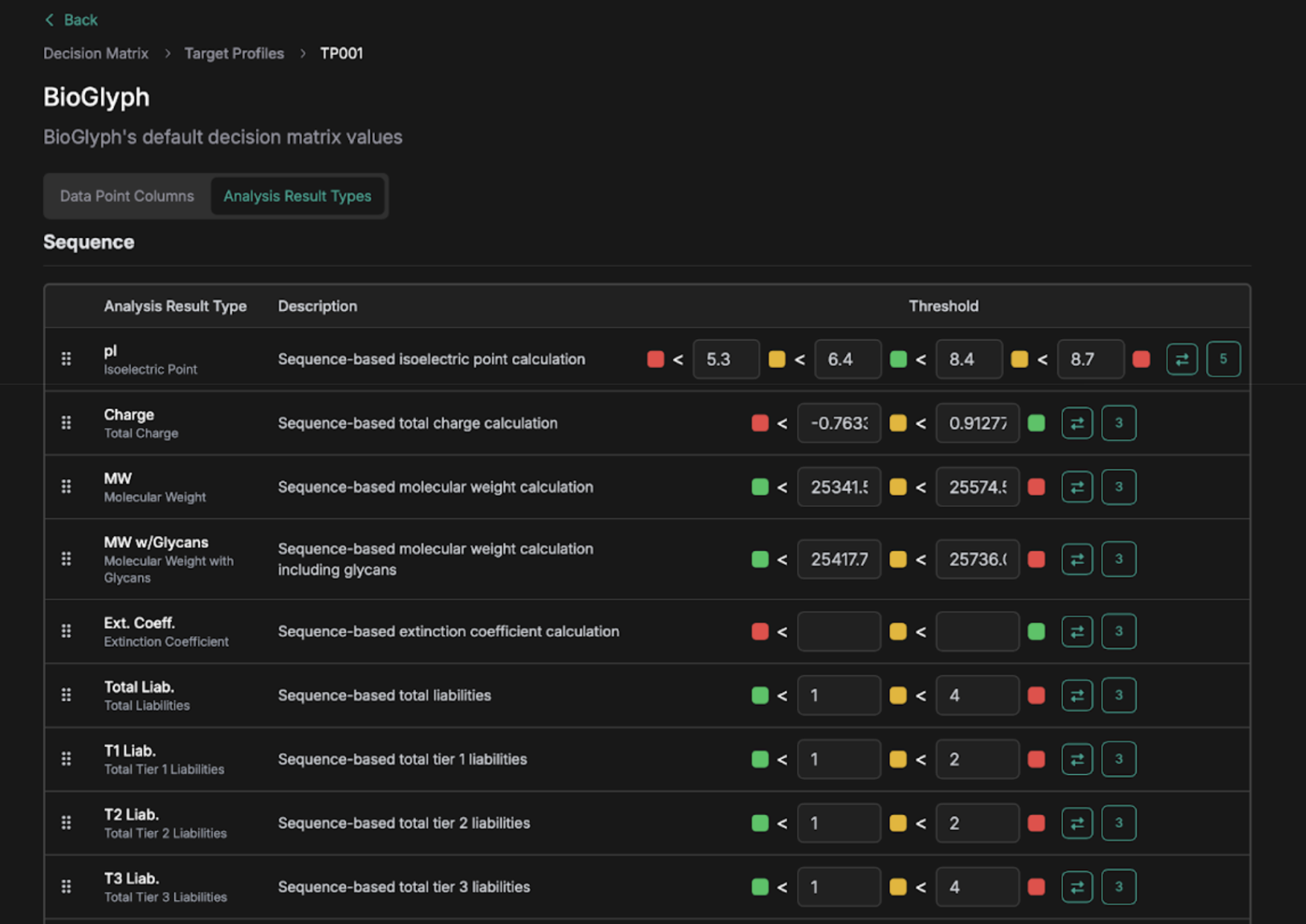This screenshot has height=924, width=1306.
Task: Click swap icon in T3 Liab. row
Action: 1076,887
